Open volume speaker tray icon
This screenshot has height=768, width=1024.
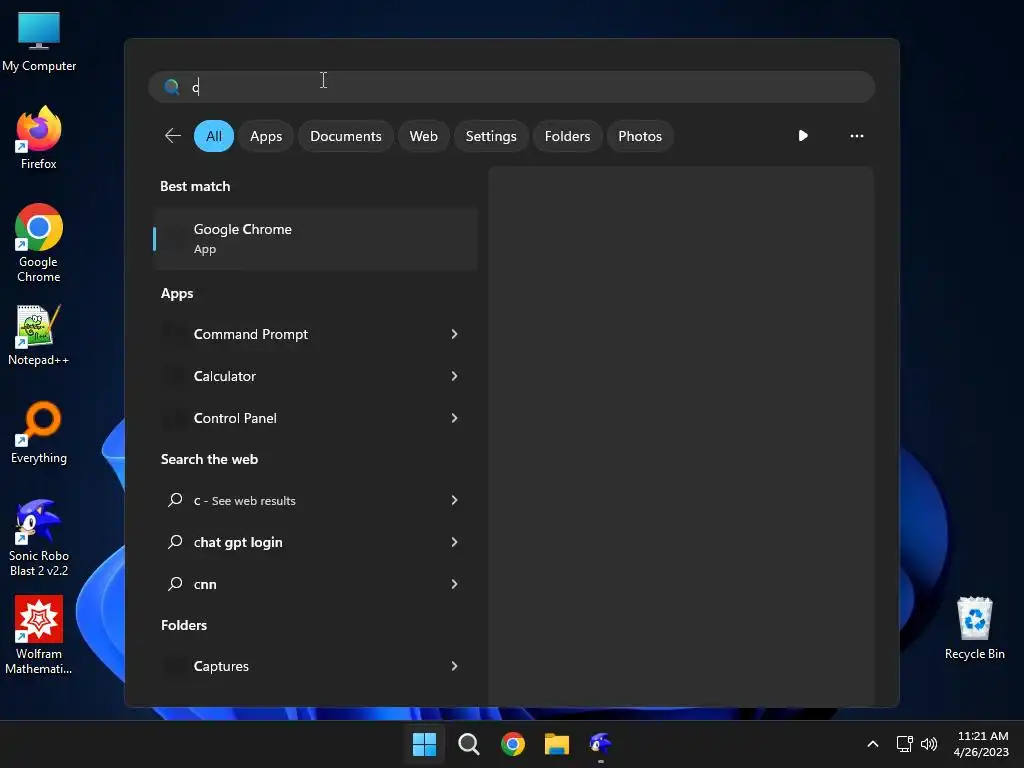click(x=929, y=744)
